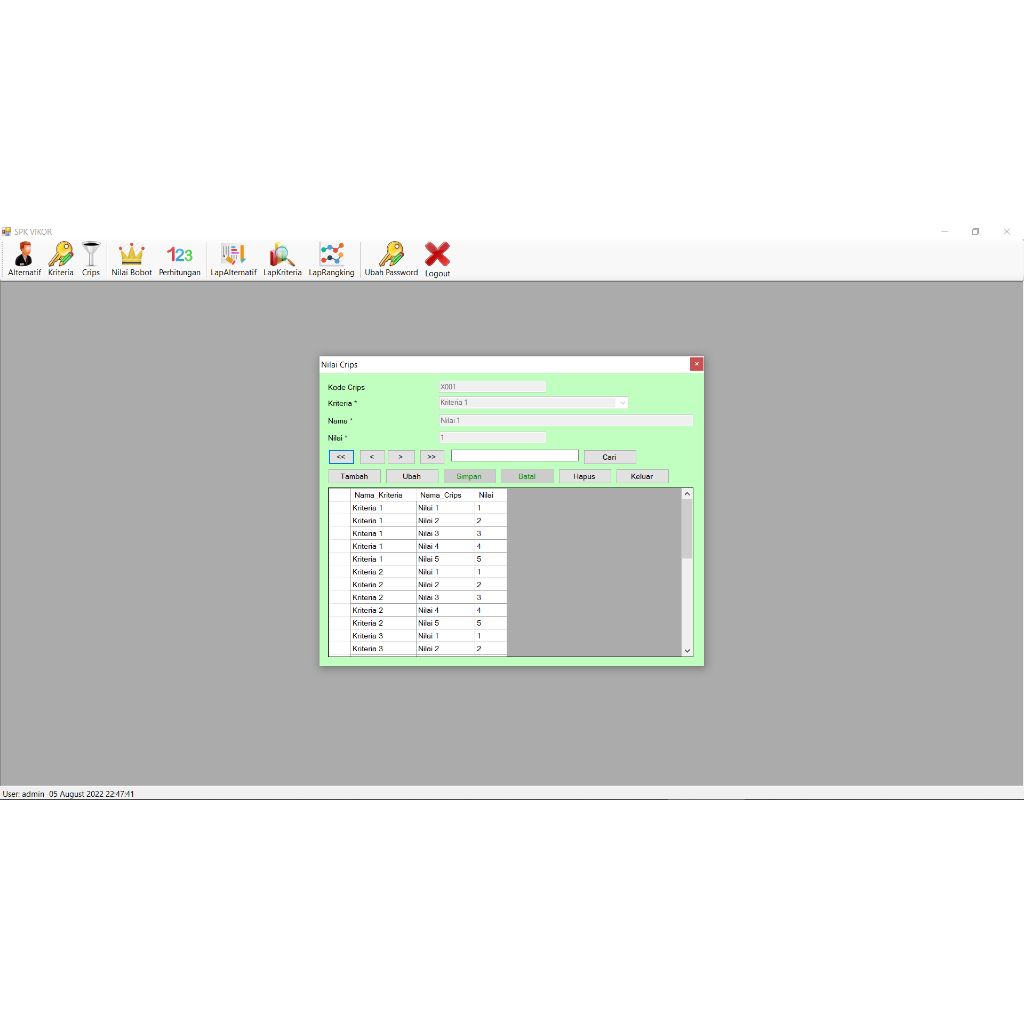This screenshot has height=1024, width=1024.
Task: Open the Perhitungan 123 icon
Action: [x=180, y=259]
